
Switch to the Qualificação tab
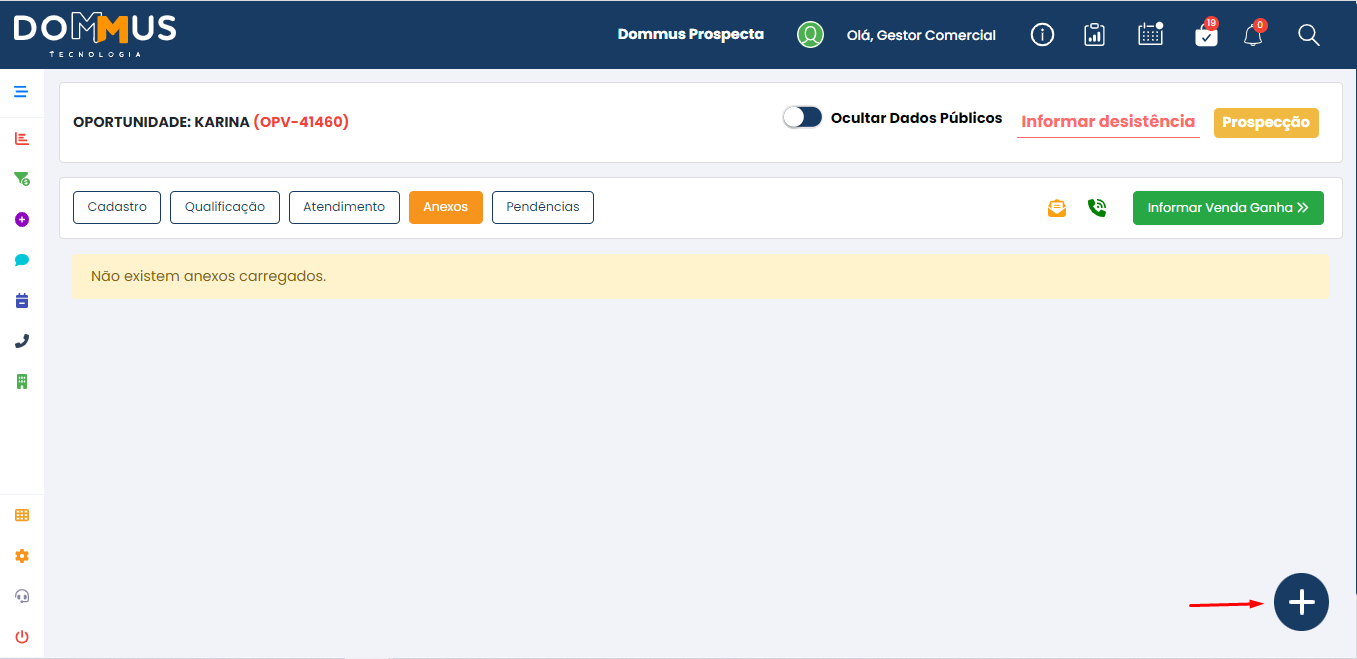225,207
